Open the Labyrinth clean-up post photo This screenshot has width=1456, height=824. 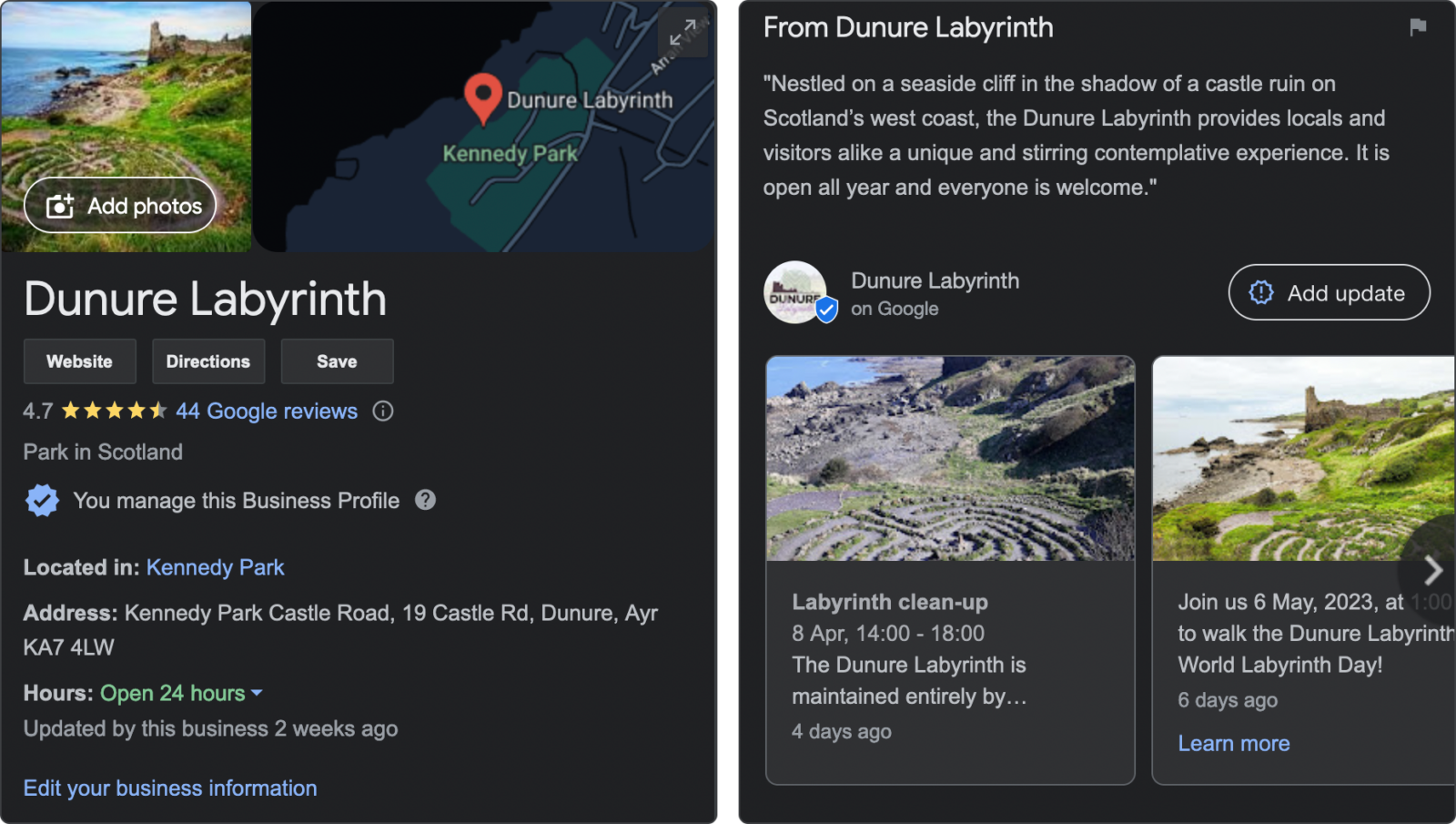(950, 458)
